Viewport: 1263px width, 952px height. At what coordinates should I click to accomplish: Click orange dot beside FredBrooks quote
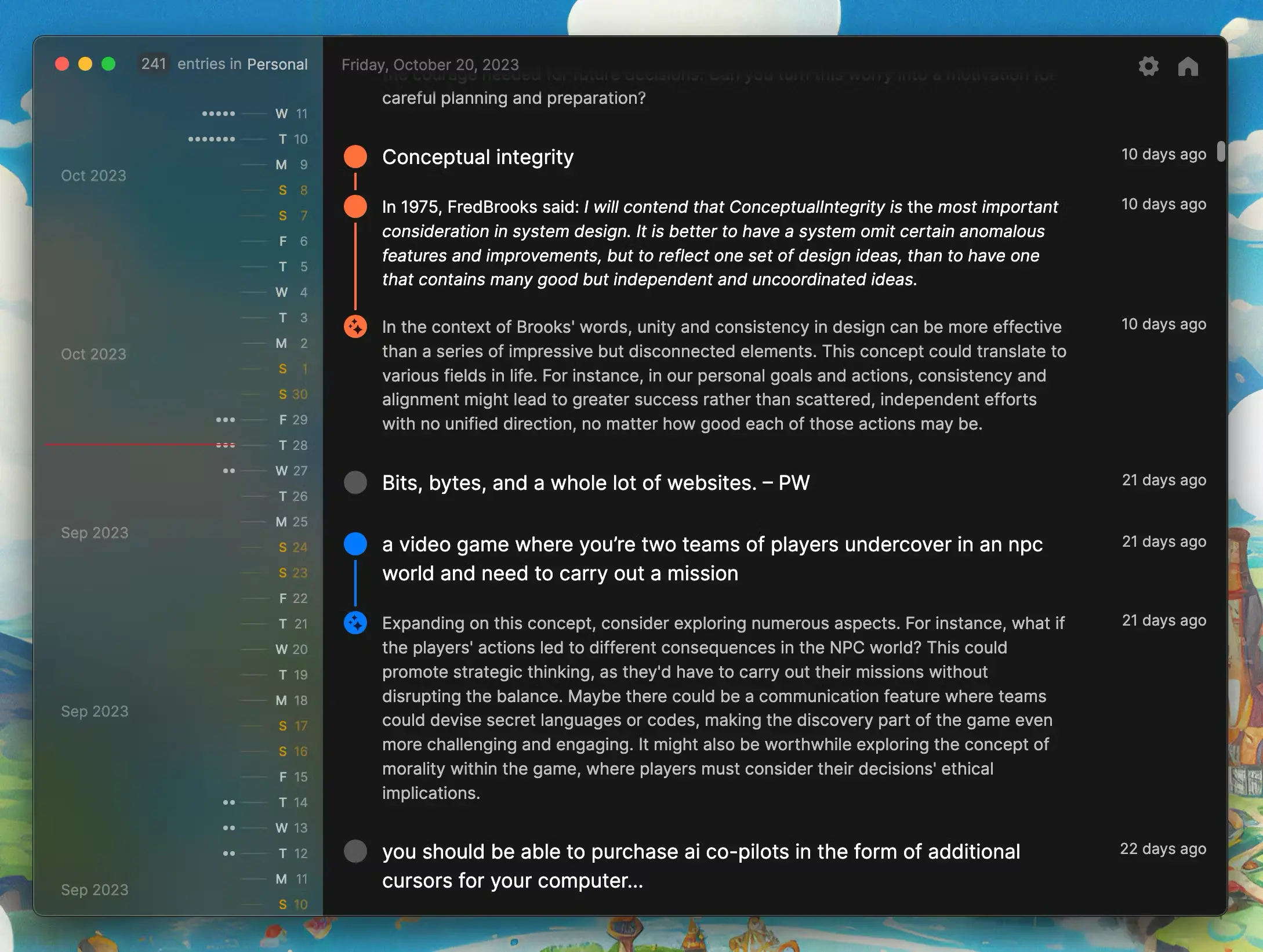(x=355, y=206)
